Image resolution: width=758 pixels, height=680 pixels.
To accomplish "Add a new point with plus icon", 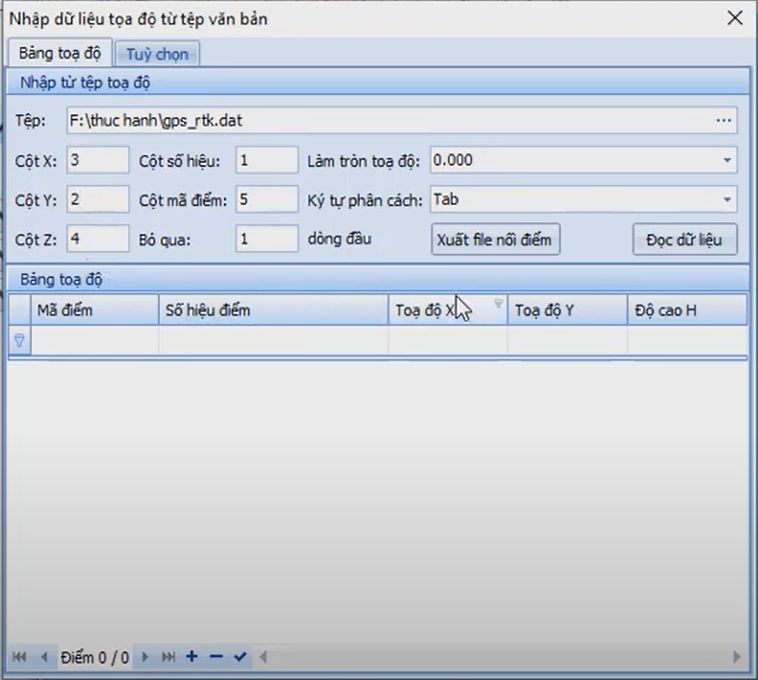I will [x=192, y=657].
